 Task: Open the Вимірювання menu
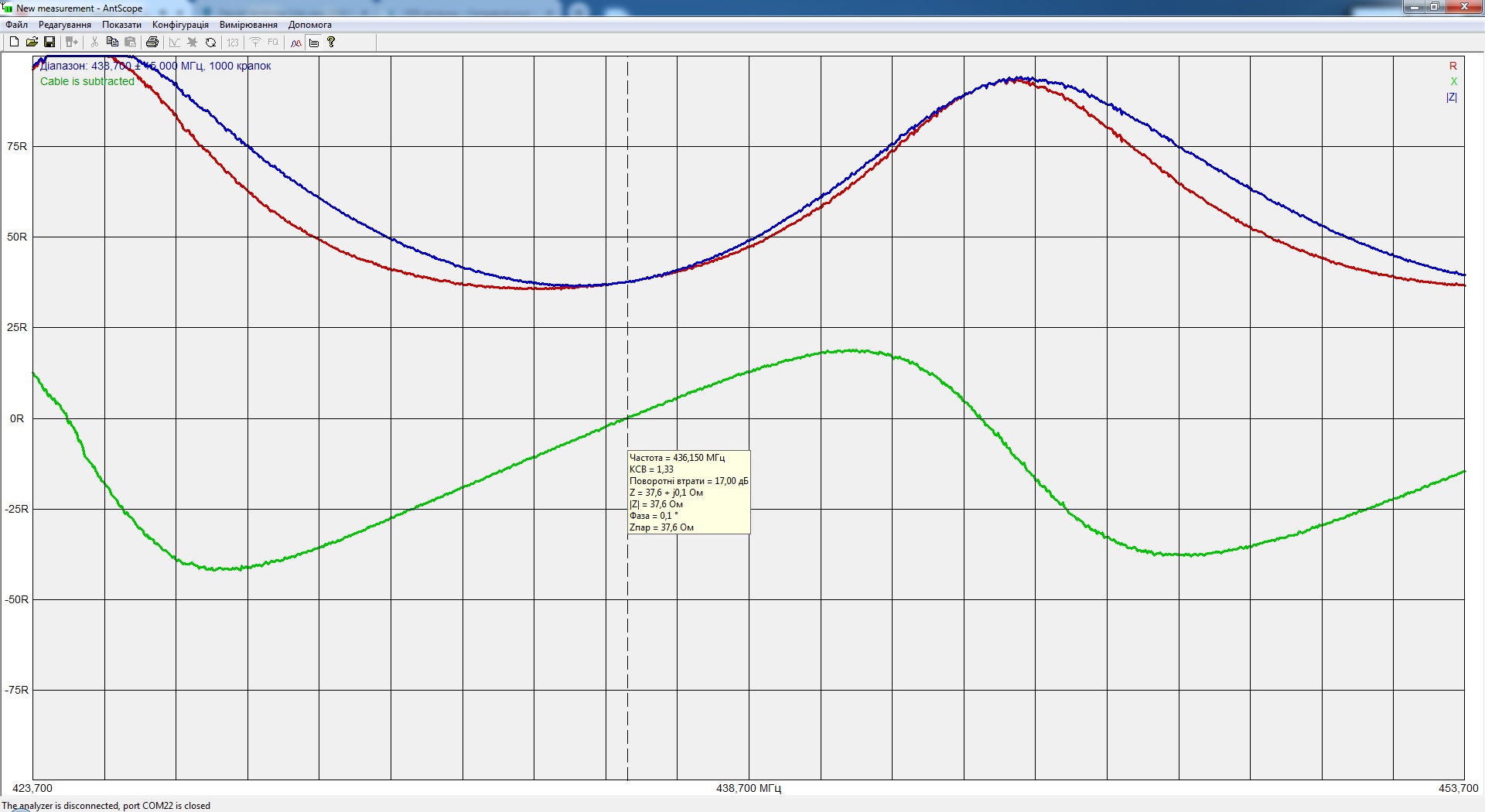coord(248,25)
